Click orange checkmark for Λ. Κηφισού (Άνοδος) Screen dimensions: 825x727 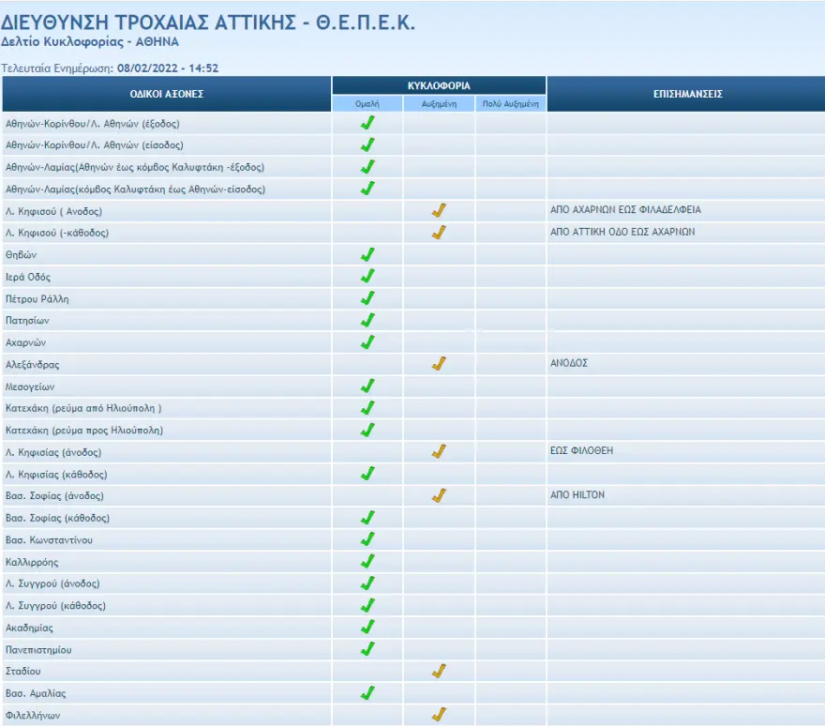coord(438,211)
